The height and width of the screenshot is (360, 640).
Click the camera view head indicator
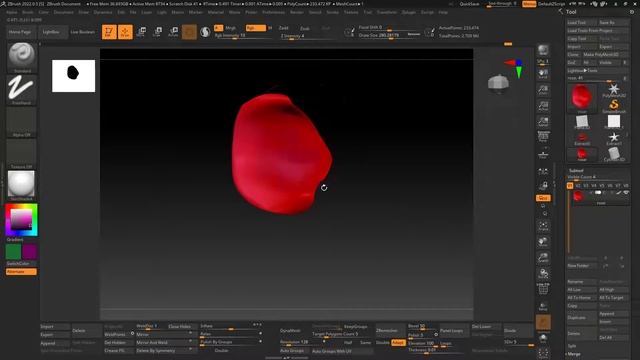(x=498, y=83)
